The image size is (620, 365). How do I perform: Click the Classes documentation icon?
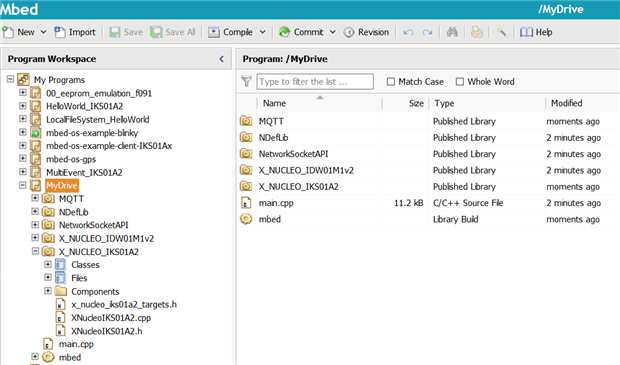point(60,265)
